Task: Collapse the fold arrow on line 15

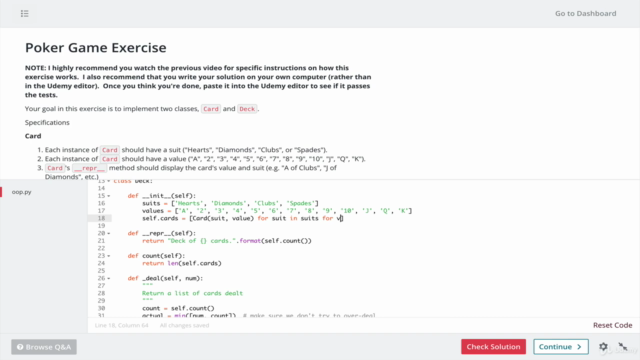Action: (x=109, y=196)
